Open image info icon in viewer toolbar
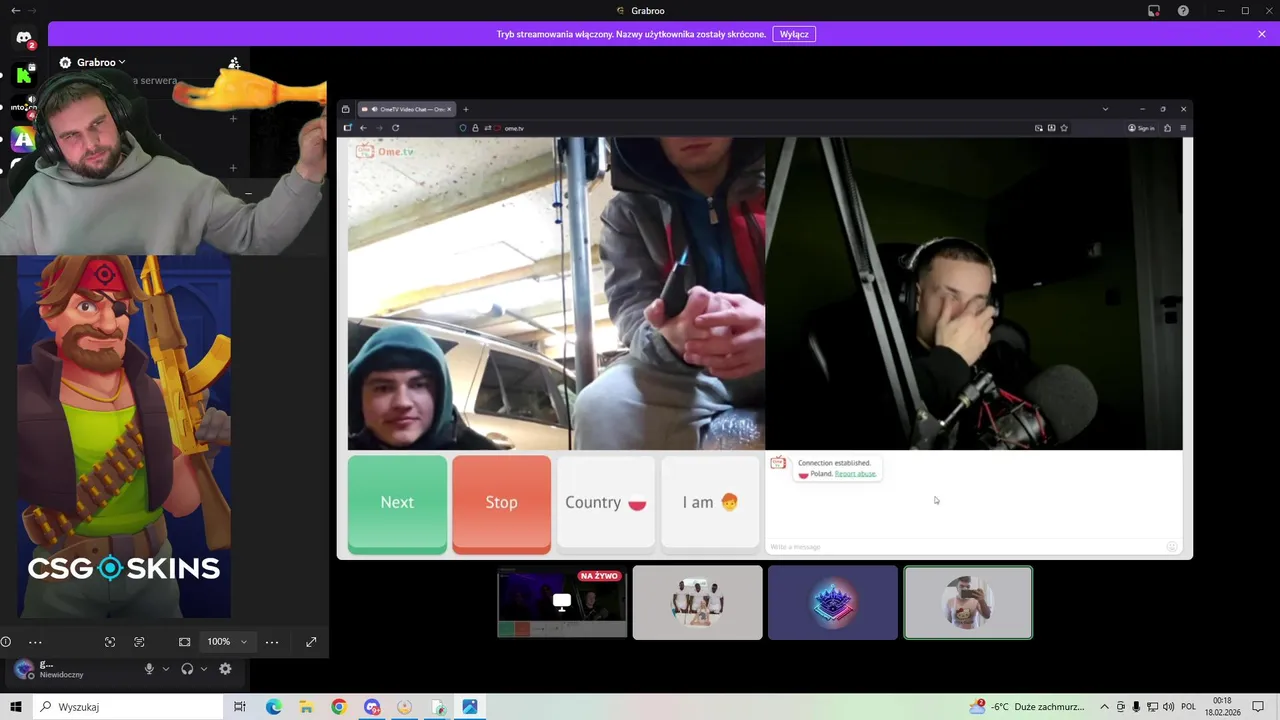The height and width of the screenshot is (720, 1280). point(6,642)
